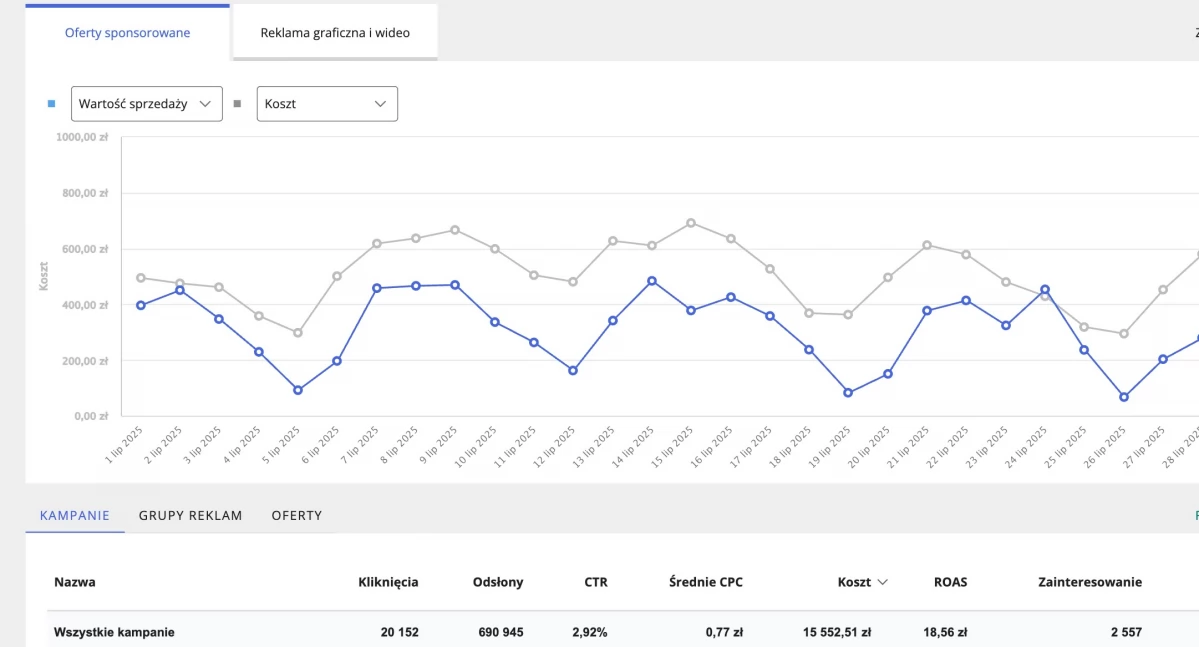Viewport: 1199px width, 647px height.
Task: Open the OFERTY tab
Action: click(297, 516)
